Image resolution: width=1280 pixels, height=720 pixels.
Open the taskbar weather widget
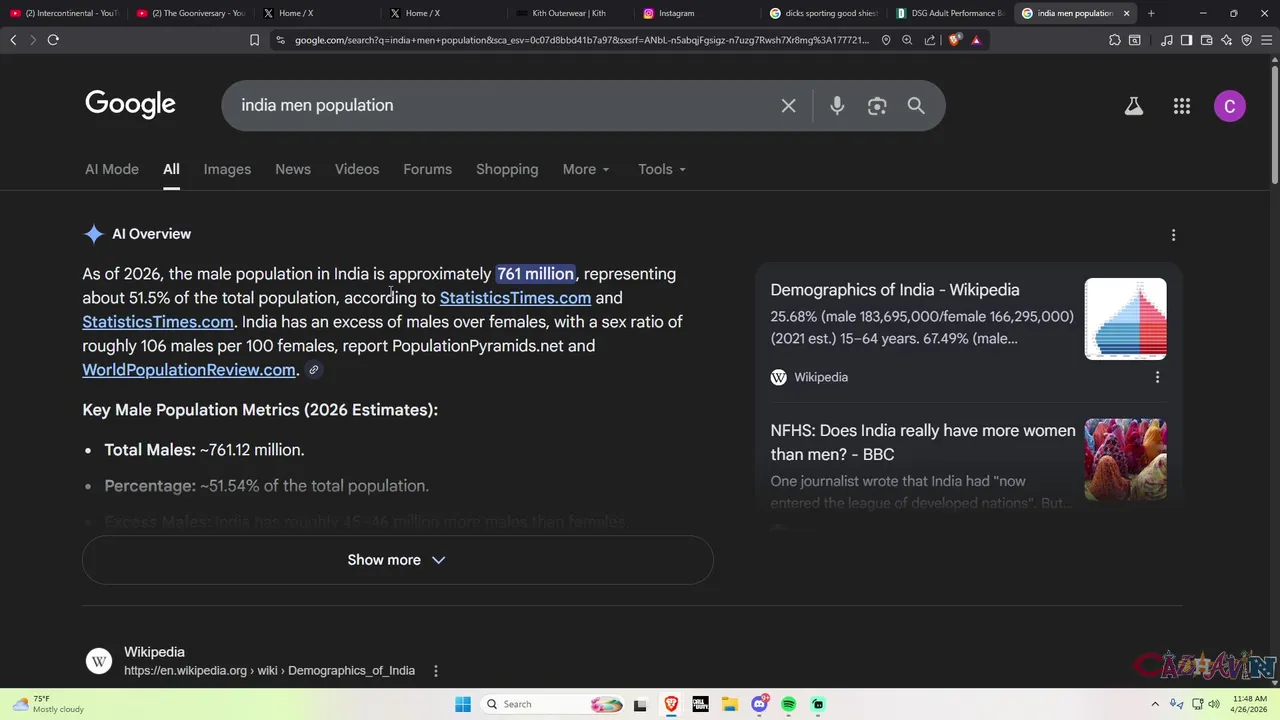click(x=48, y=704)
